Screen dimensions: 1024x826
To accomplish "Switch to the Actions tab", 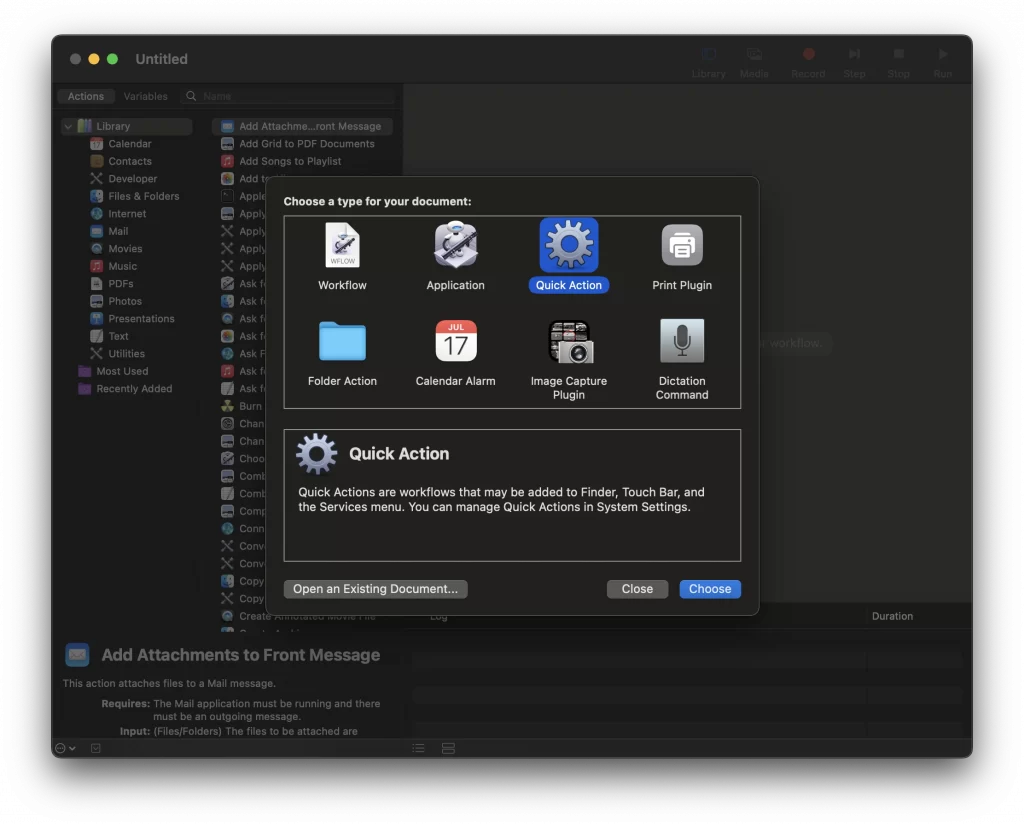I will tap(86, 97).
